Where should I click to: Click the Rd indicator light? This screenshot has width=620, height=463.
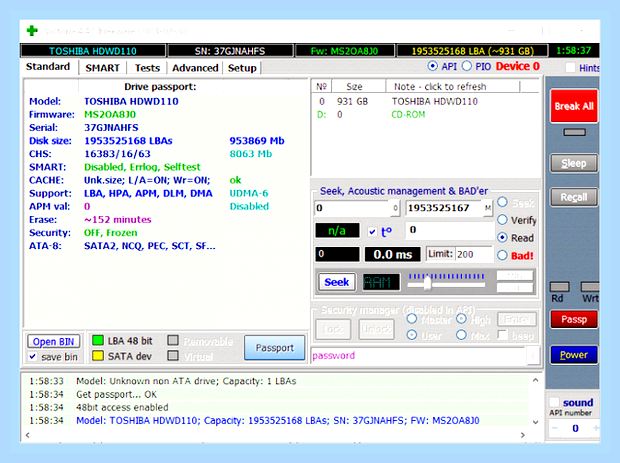point(560,287)
